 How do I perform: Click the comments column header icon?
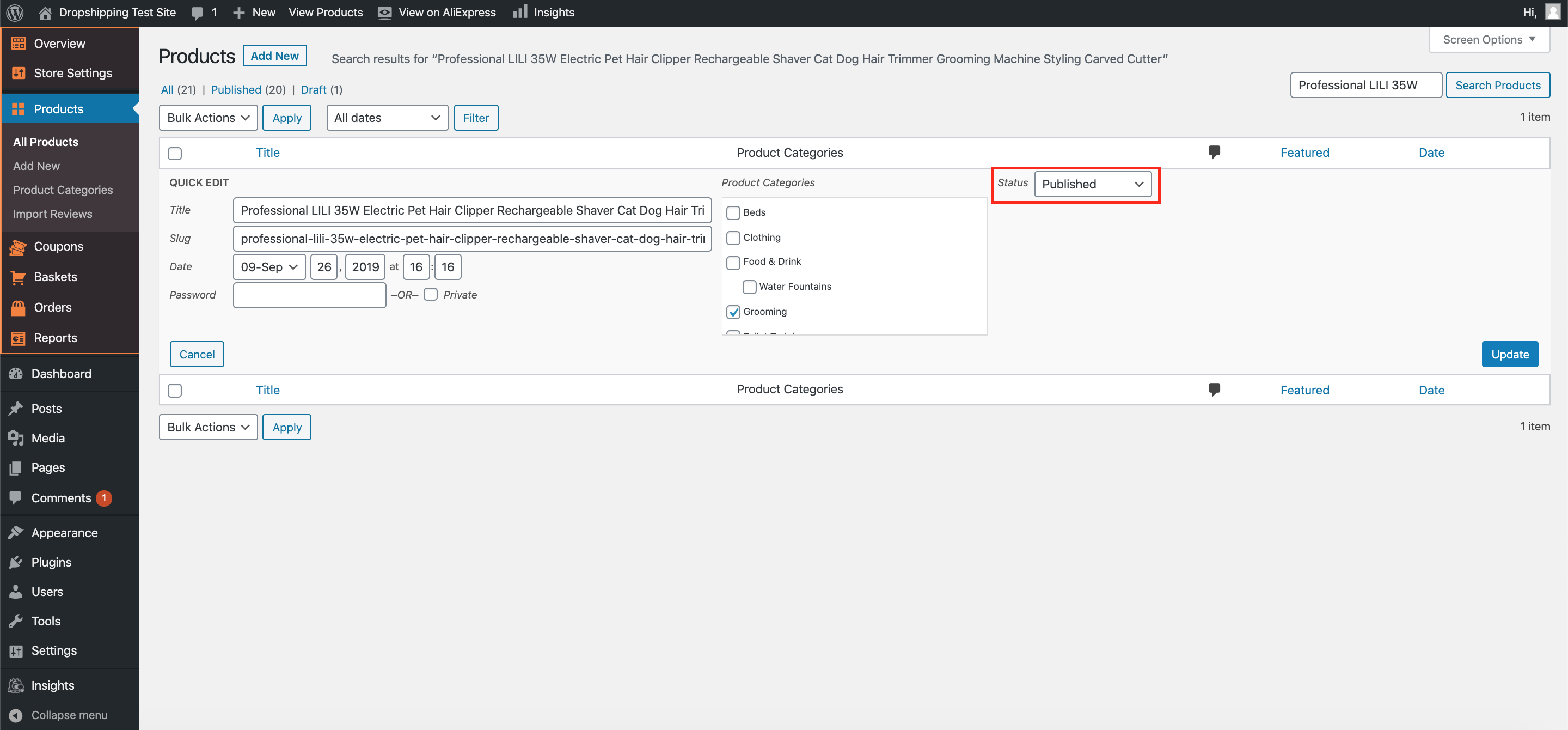1214,152
